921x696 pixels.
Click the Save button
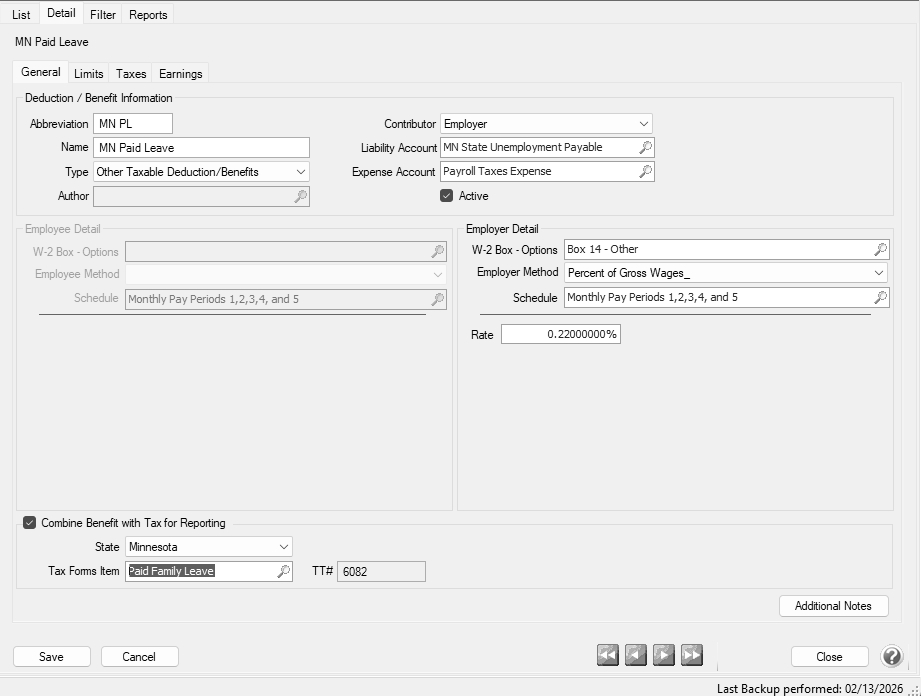tap(51, 657)
